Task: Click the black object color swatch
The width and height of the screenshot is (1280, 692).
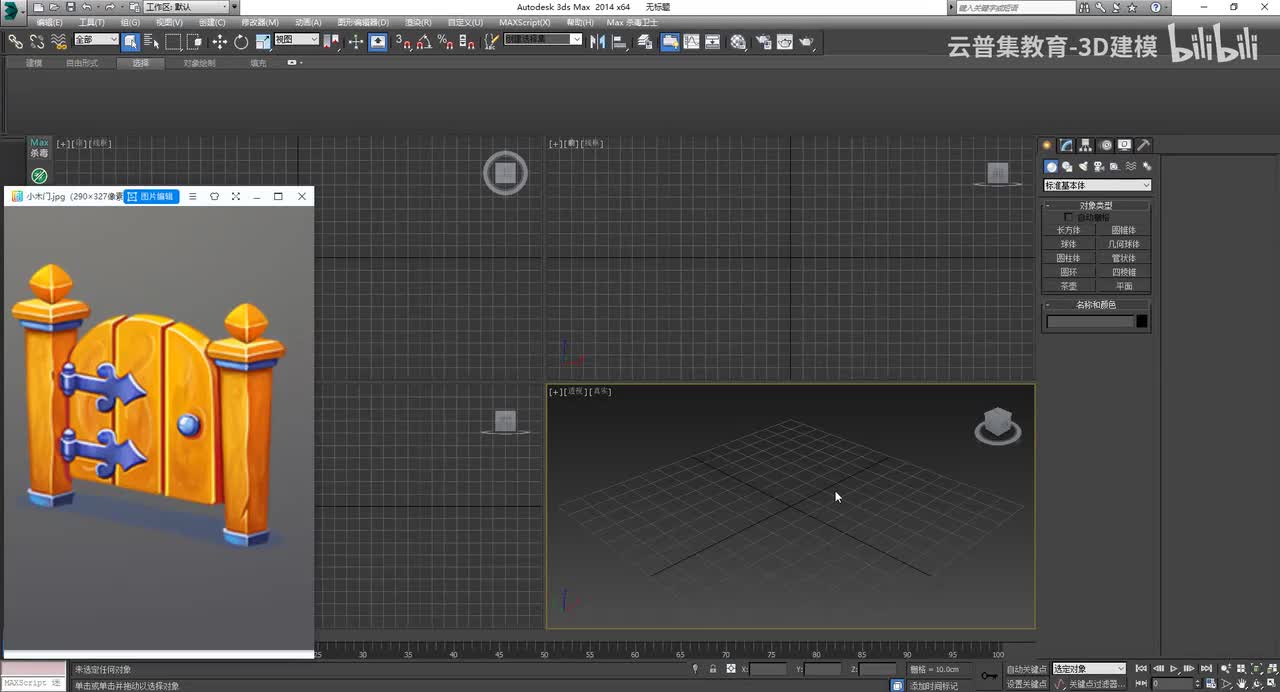Action: 1142,321
